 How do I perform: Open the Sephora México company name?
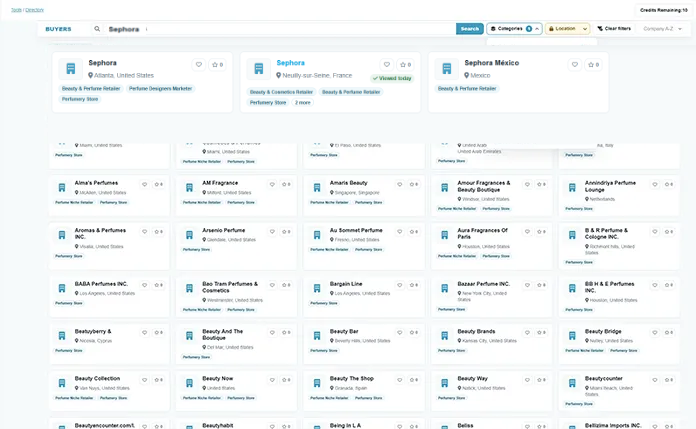(x=491, y=63)
